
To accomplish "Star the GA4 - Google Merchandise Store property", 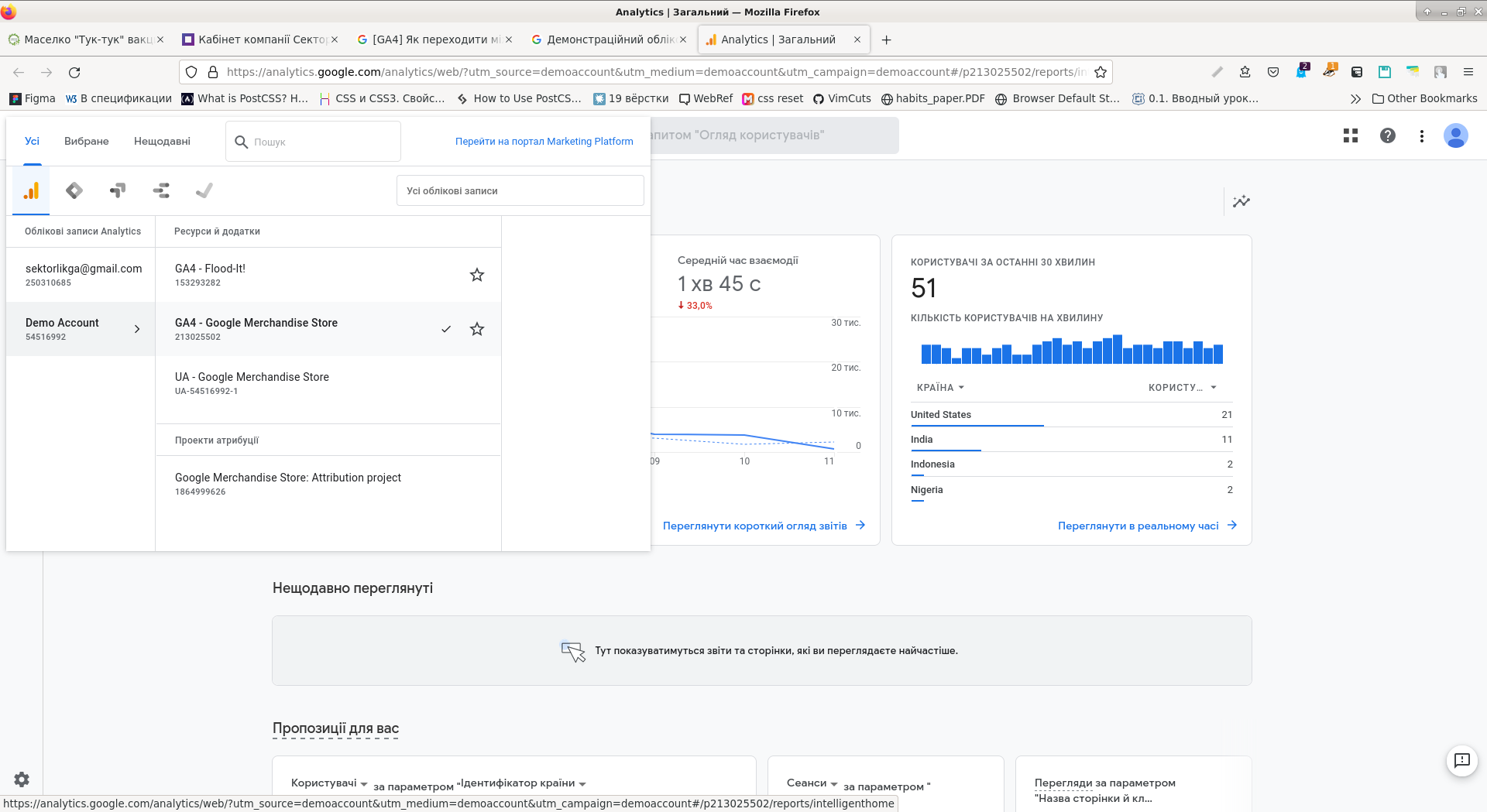I will point(477,328).
